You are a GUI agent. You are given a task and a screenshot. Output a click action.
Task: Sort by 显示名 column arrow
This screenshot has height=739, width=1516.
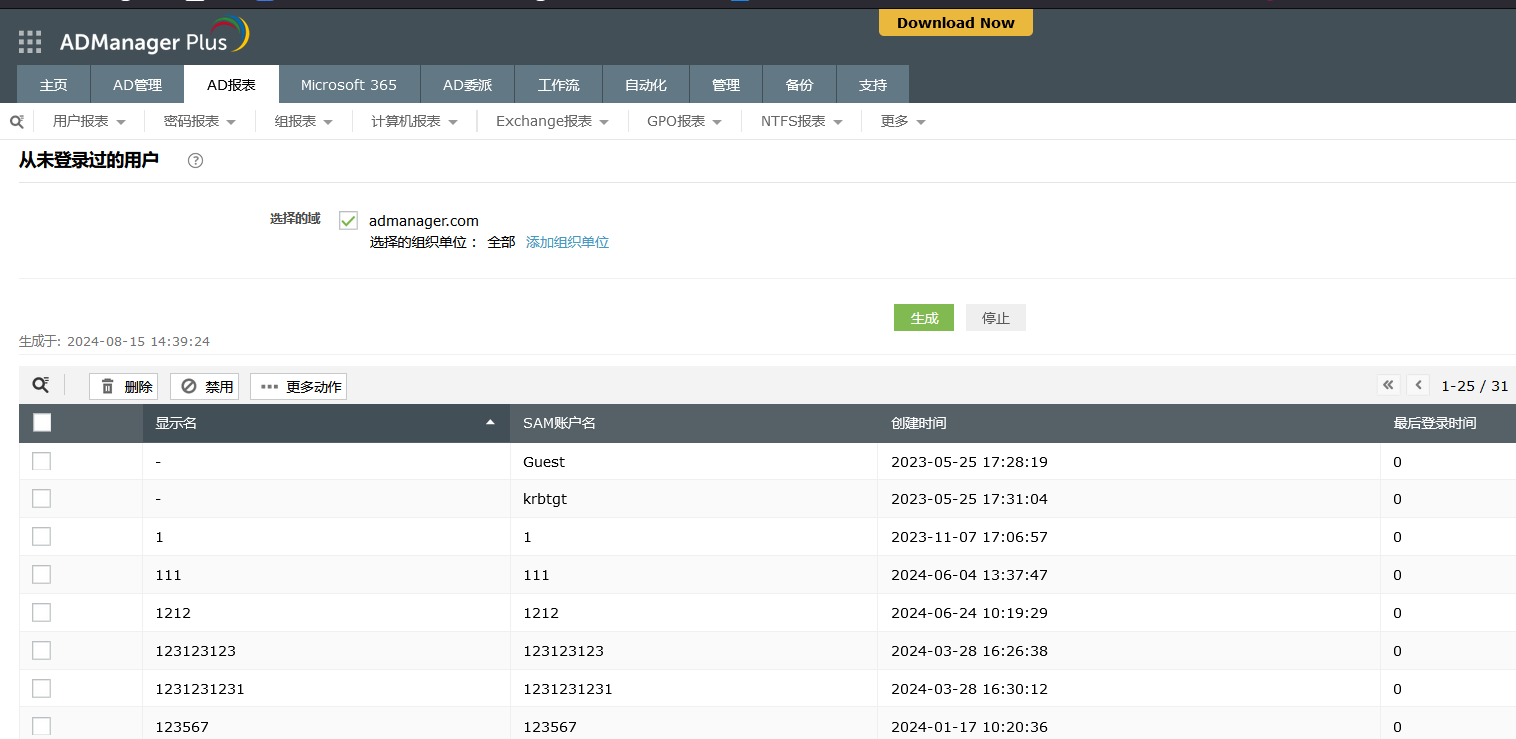pyautogui.click(x=490, y=423)
